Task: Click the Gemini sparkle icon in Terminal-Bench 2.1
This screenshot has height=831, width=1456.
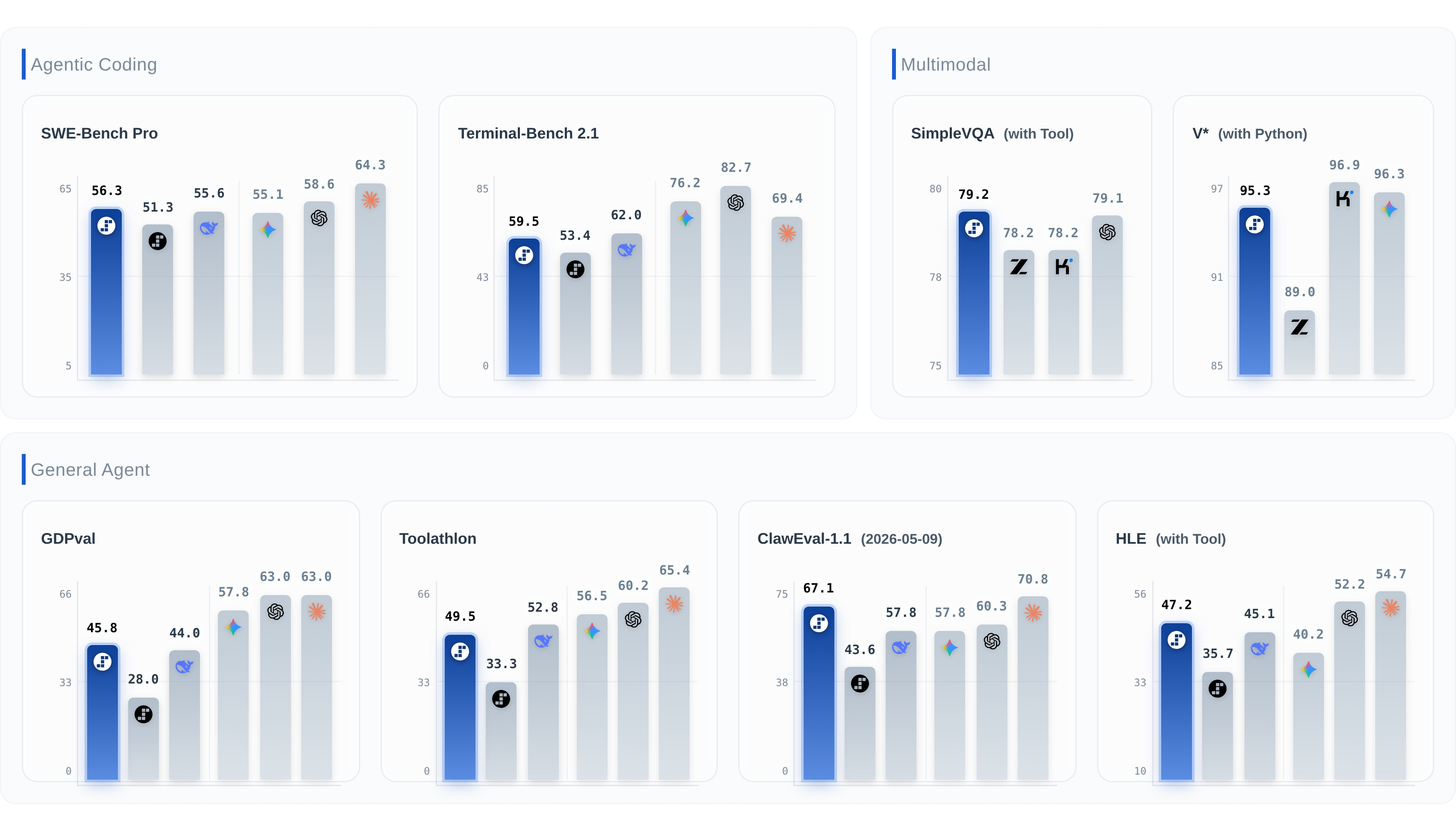Action: click(x=685, y=218)
